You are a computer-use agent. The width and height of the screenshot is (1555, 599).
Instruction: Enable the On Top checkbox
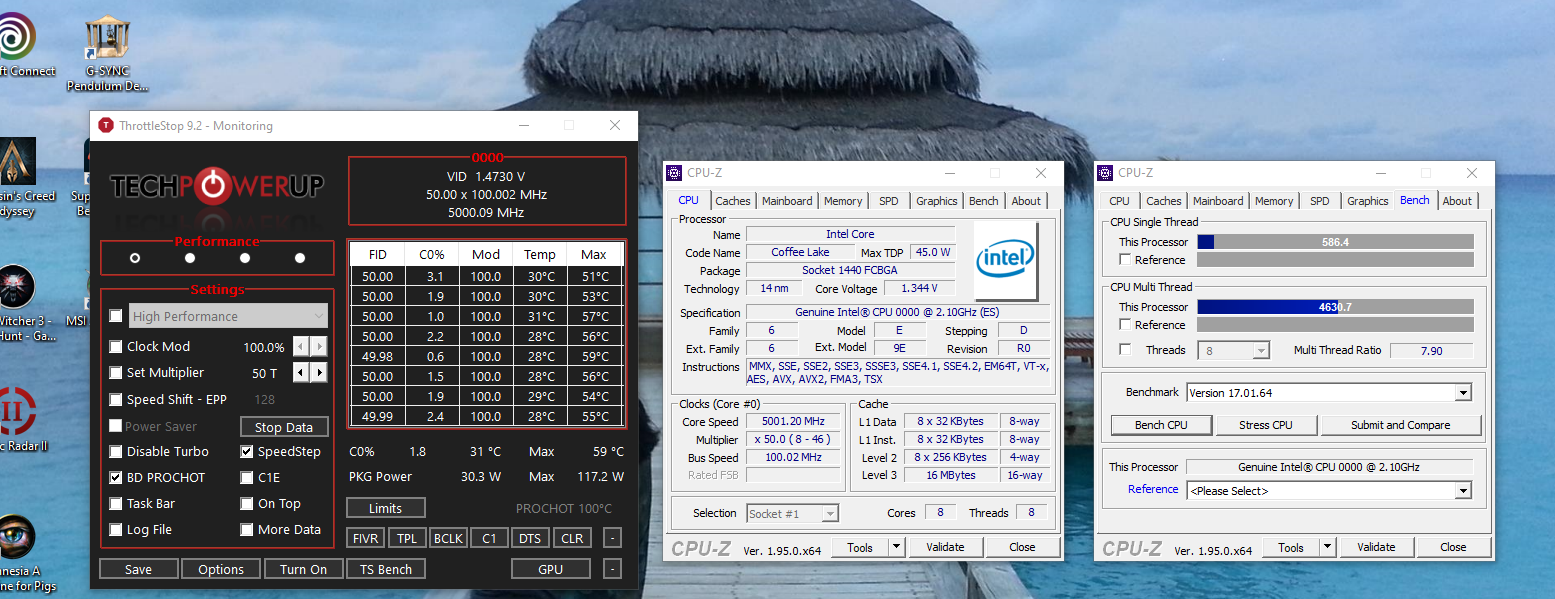tap(247, 504)
